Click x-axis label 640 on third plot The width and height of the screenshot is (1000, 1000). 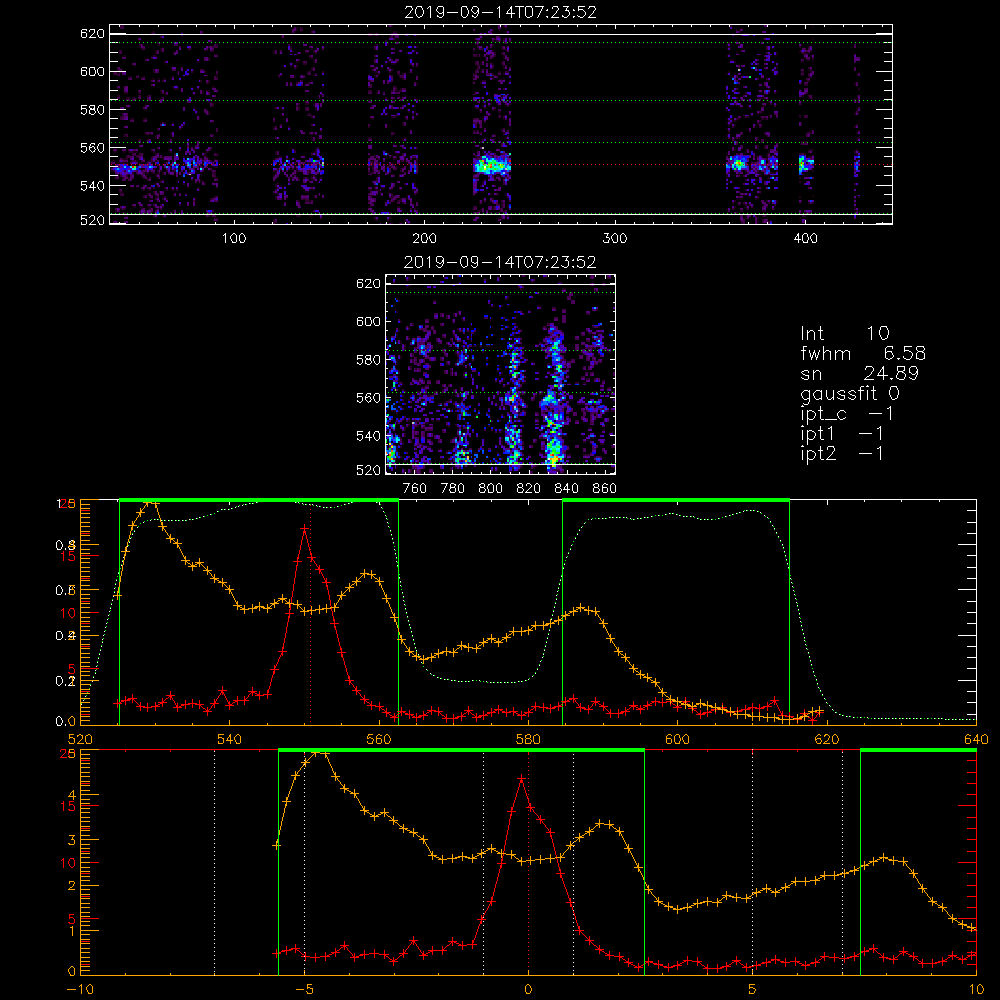pos(976,739)
